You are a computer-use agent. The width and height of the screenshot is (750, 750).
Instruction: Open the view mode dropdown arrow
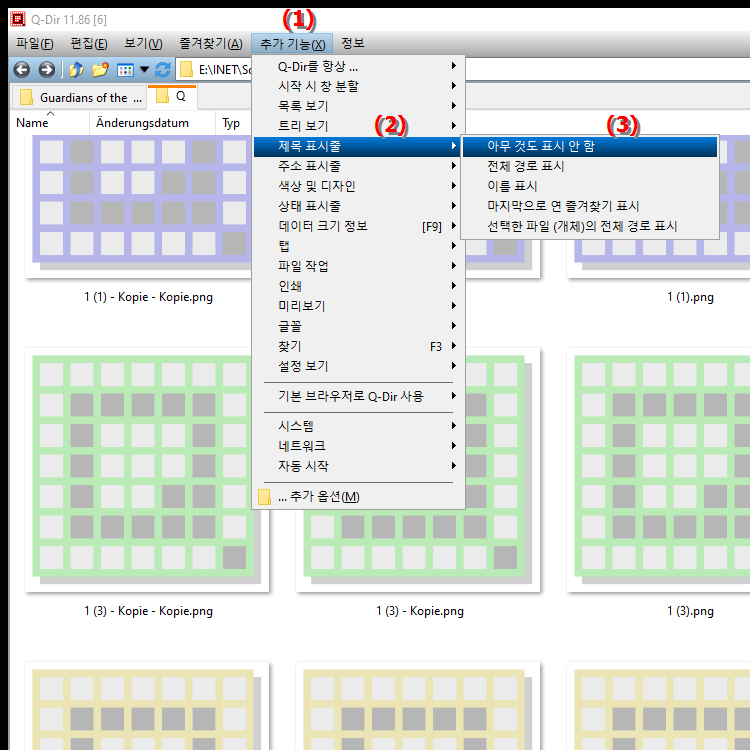click(144, 70)
